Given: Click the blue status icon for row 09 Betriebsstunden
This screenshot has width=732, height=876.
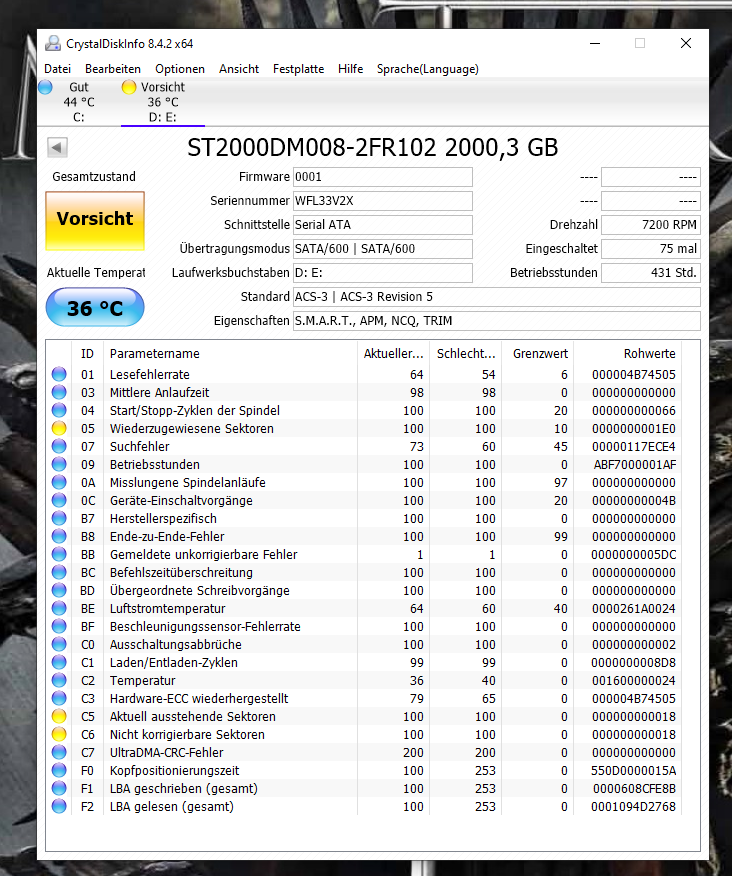Looking at the screenshot, I should (59, 464).
